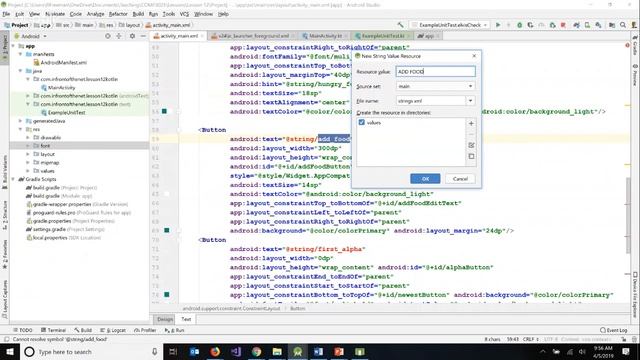Click the gutter color marker on line 76
The height and width of the screenshot is (360, 640).
pyautogui.click(x=167, y=294)
